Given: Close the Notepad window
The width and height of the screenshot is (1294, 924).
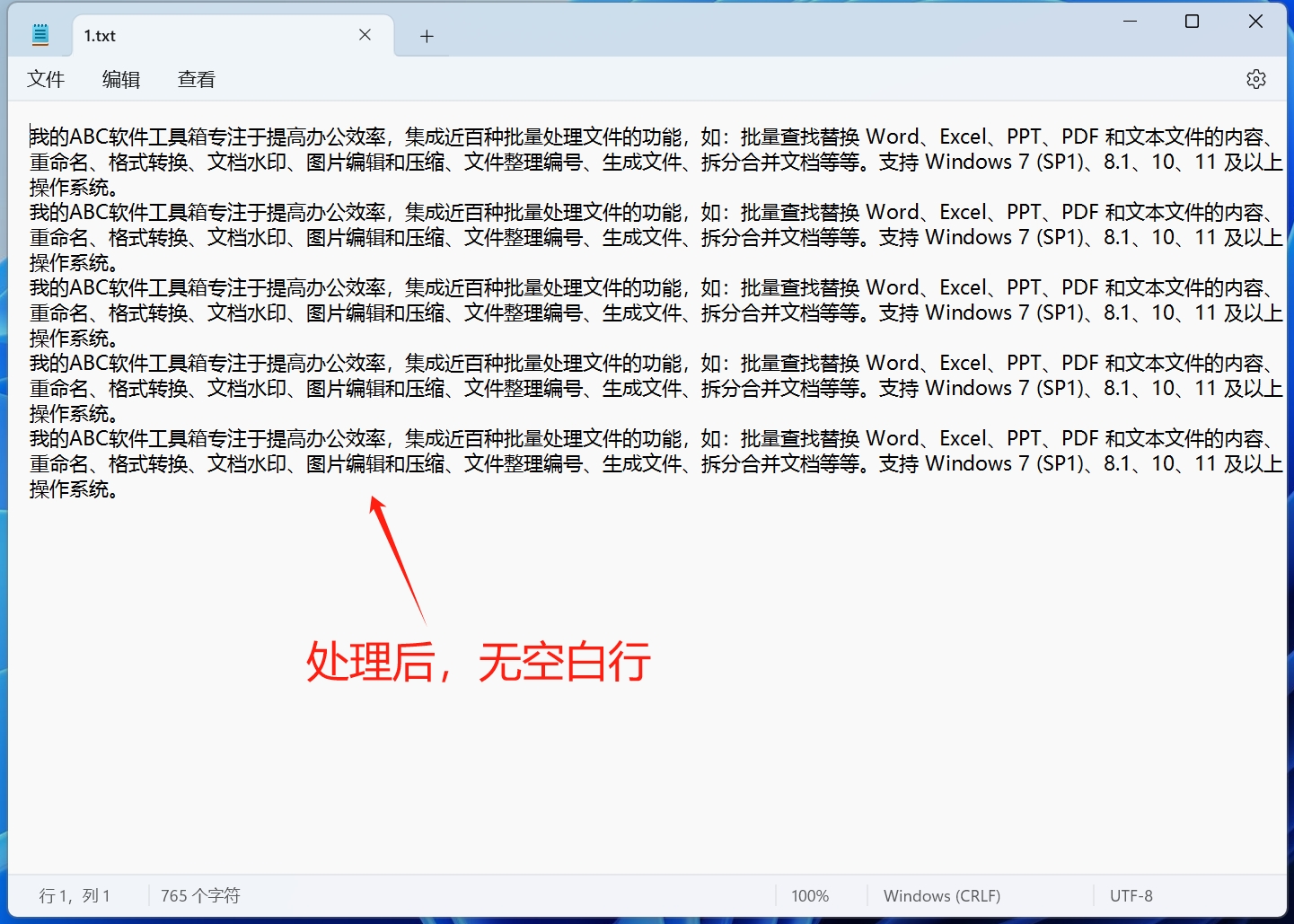Looking at the screenshot, I should point(1255,22).
